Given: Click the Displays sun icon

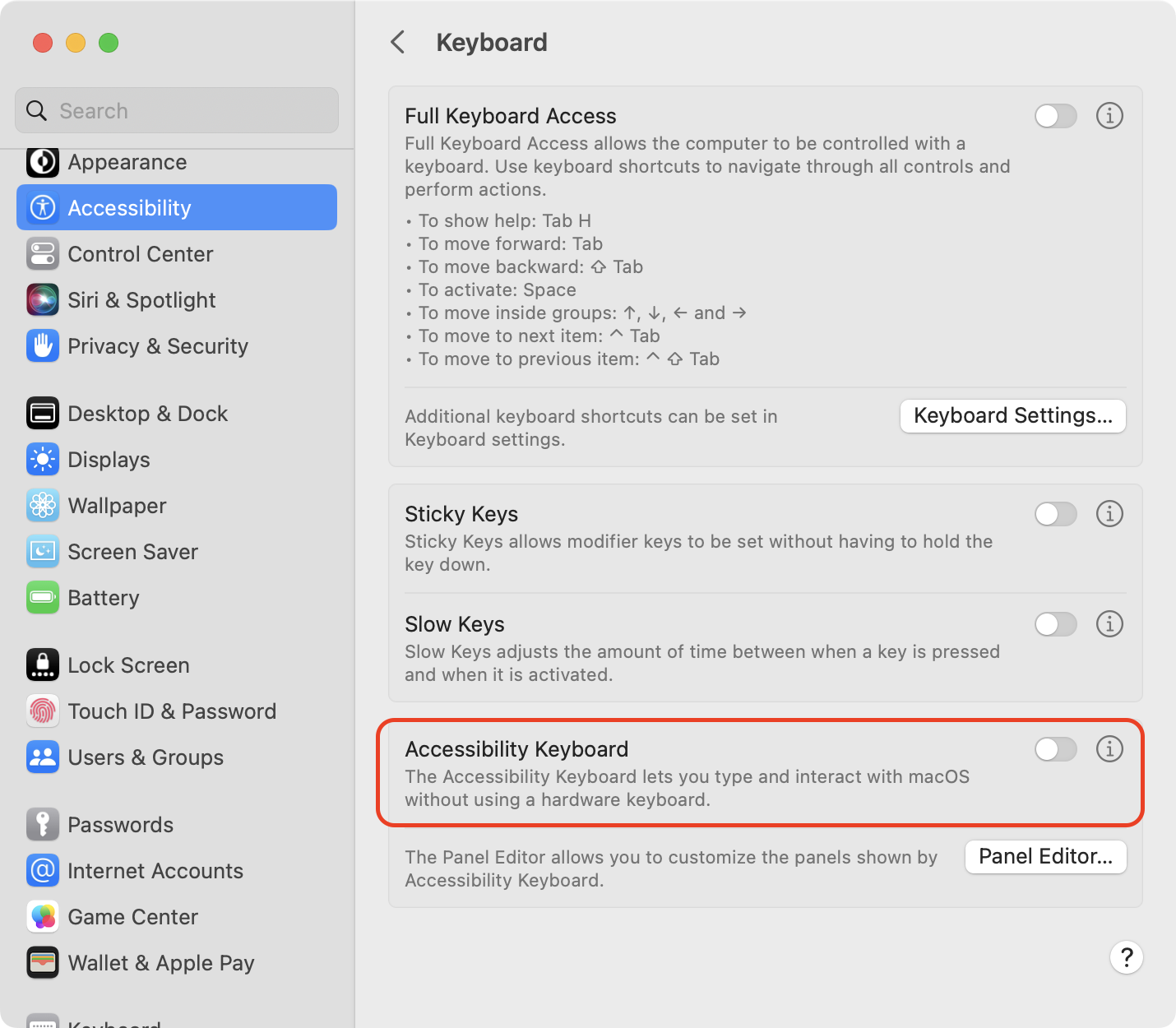Looking at the screenshot, I should 43,460.
